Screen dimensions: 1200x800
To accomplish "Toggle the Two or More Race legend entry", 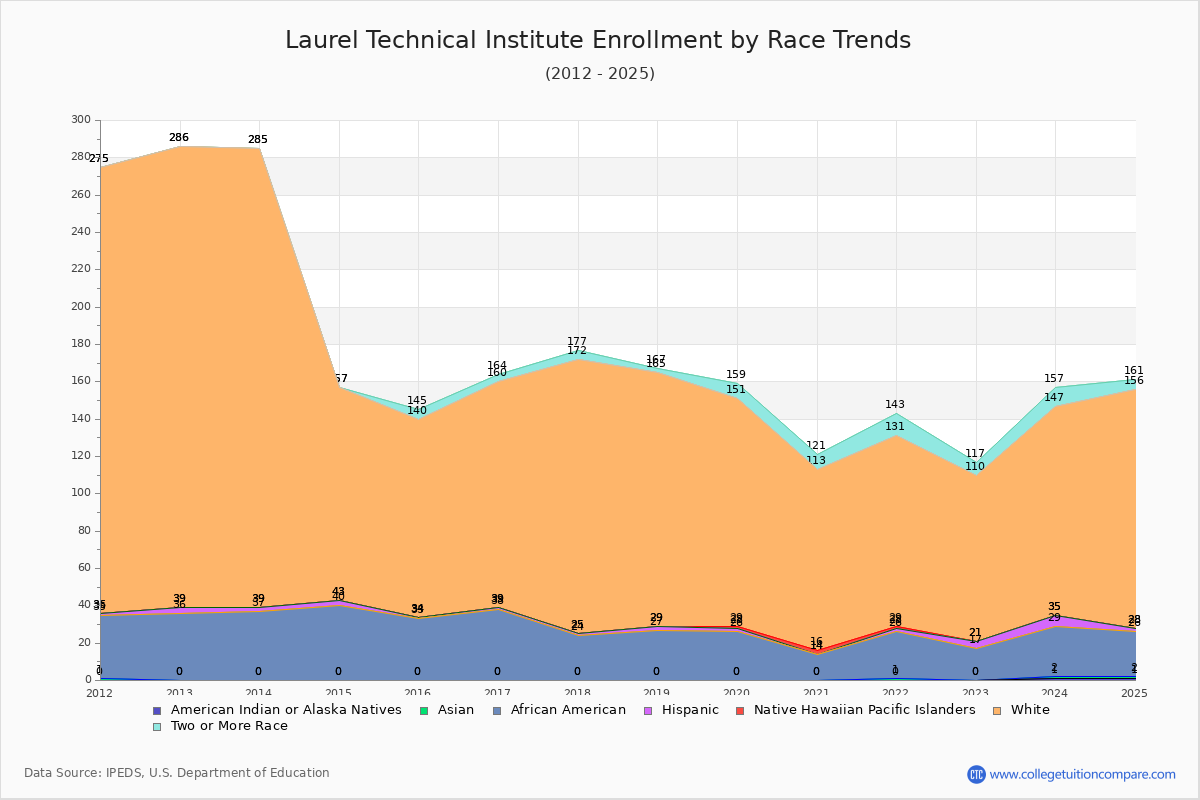I will point(220,726).
